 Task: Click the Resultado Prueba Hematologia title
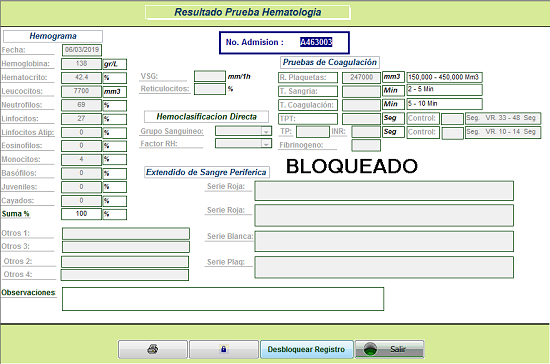pyautogui.click(x=248, y=12)
